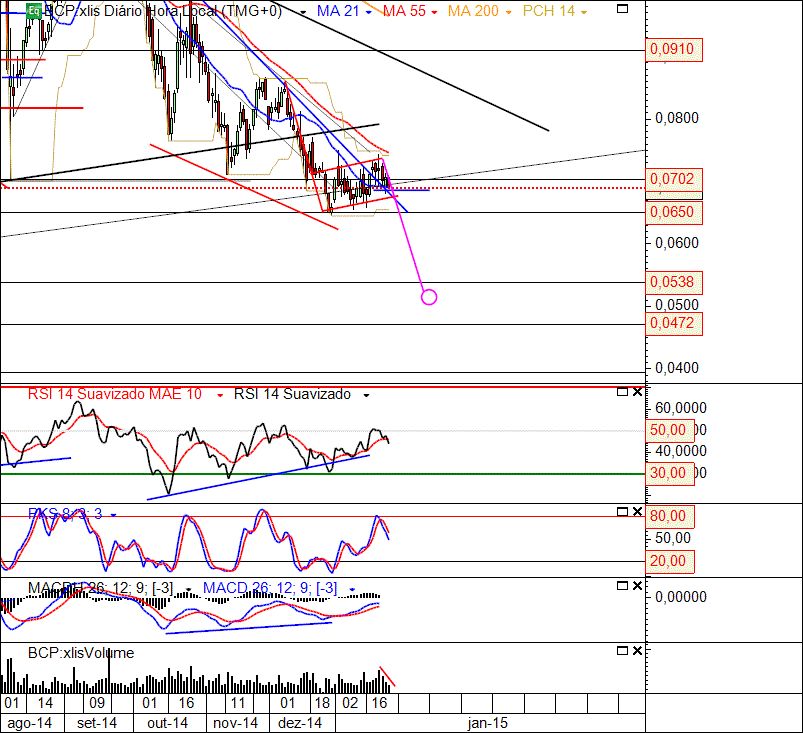Click the MACDH 26; 12; 9; [-3] label

(100, 588)
